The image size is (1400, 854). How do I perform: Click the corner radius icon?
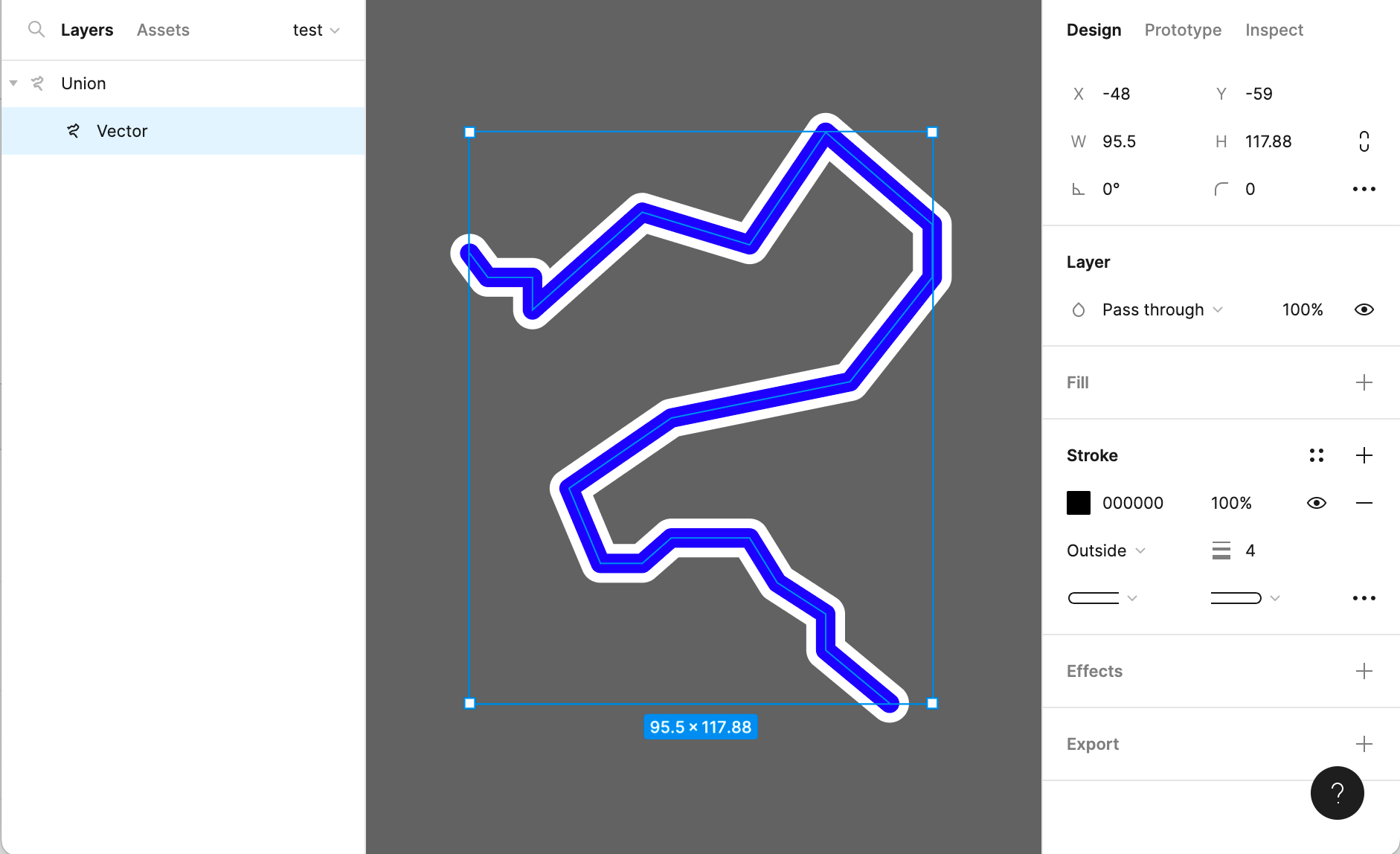[1221, 189]
